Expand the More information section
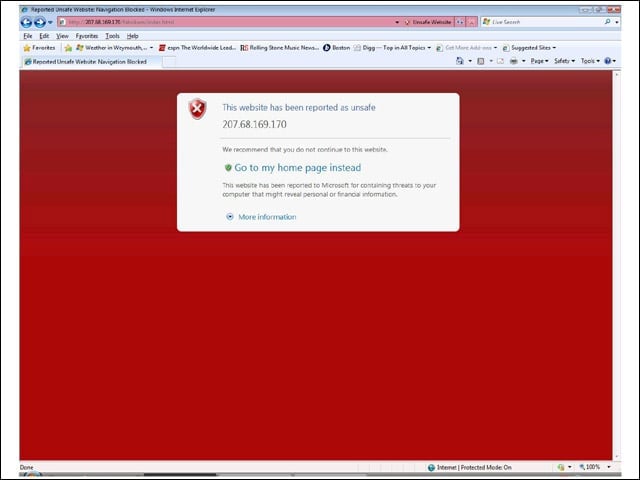640x480 pixels. pyautogui.click(x=267, y=217)
